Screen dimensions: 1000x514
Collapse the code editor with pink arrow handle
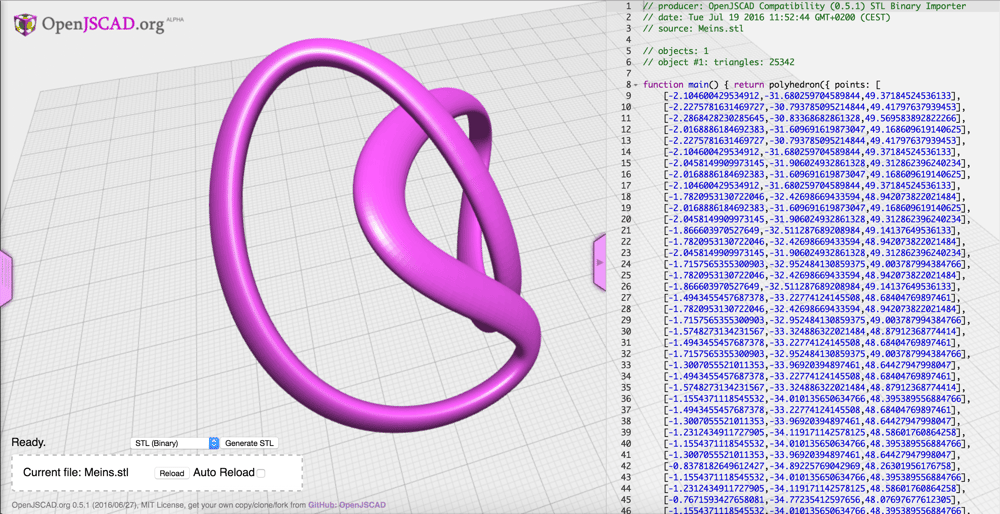click(x=599, y=262)
